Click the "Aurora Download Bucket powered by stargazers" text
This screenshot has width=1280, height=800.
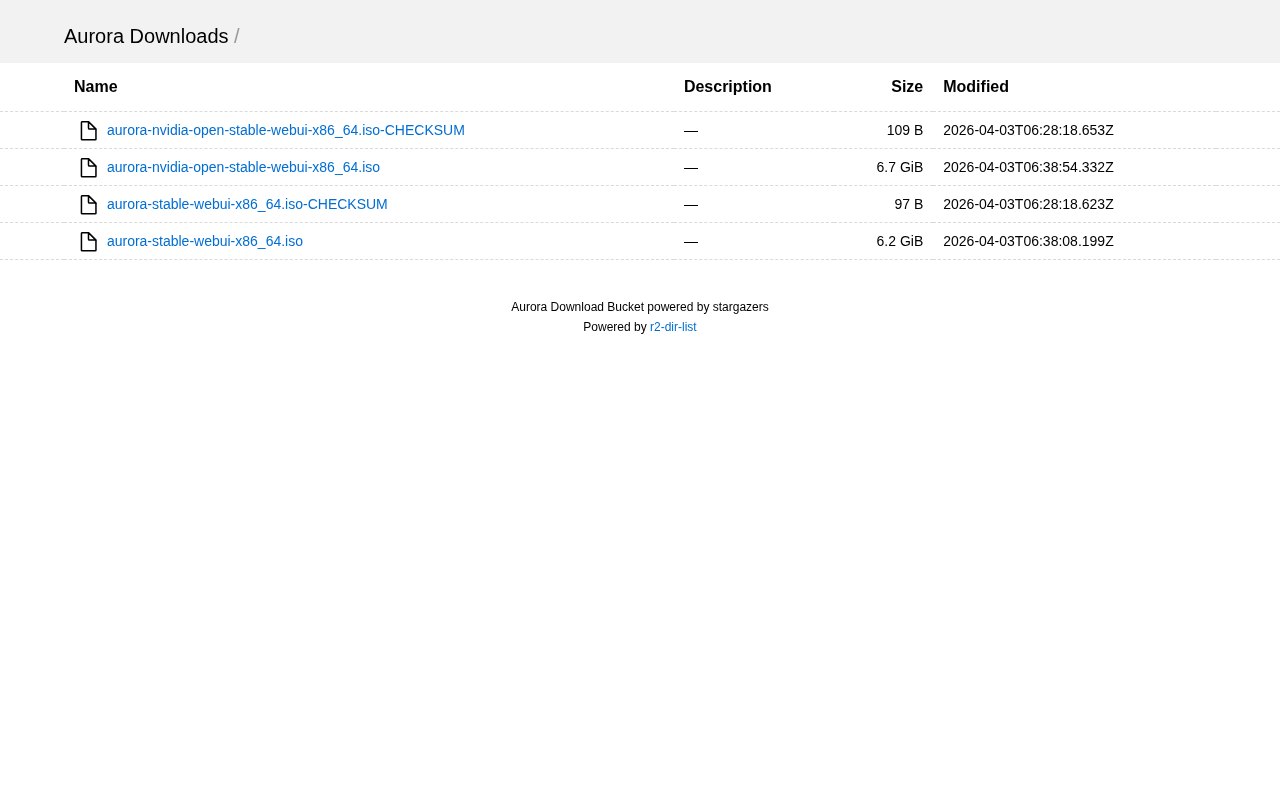point(639,307)
